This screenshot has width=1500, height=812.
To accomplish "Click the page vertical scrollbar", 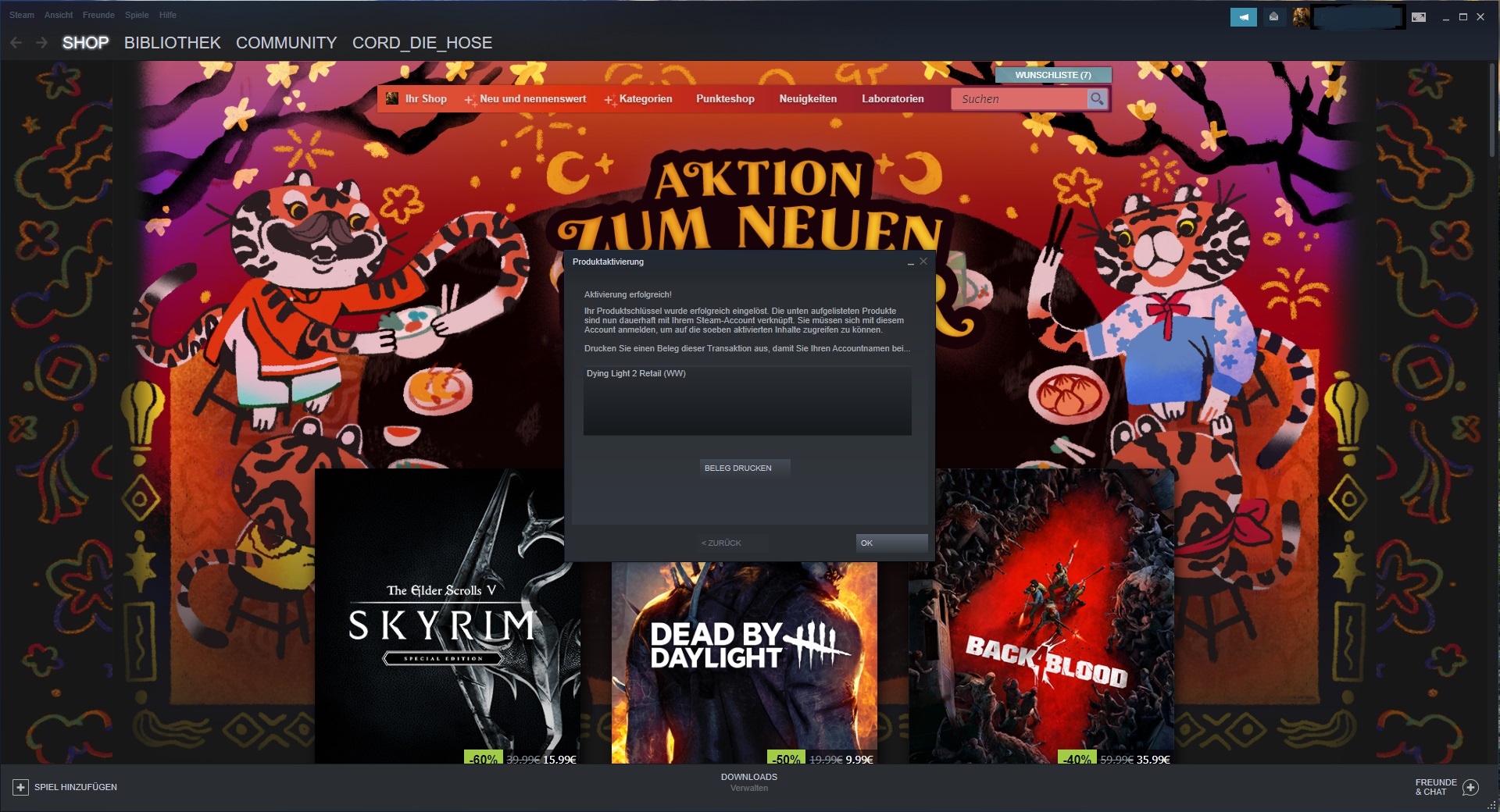I will click(x=1491, y=109).
